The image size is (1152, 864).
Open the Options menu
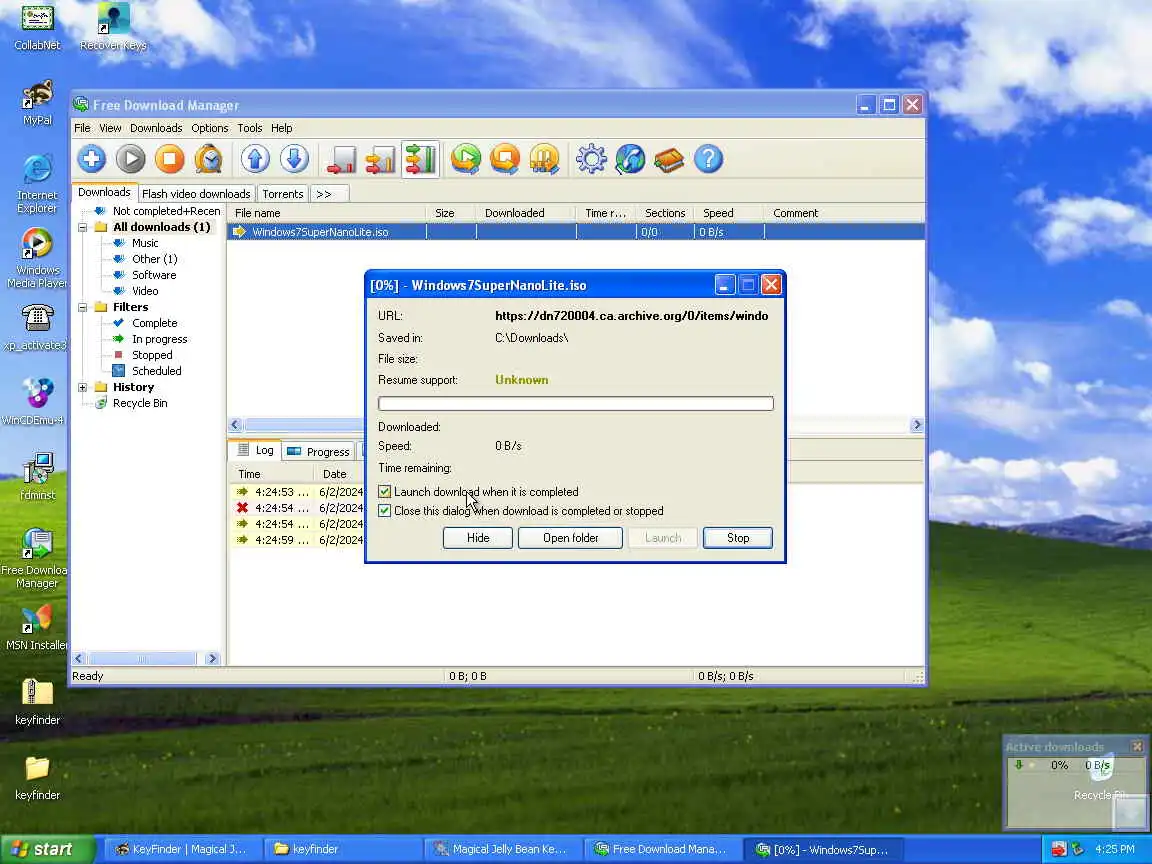(x=209, y=128)
